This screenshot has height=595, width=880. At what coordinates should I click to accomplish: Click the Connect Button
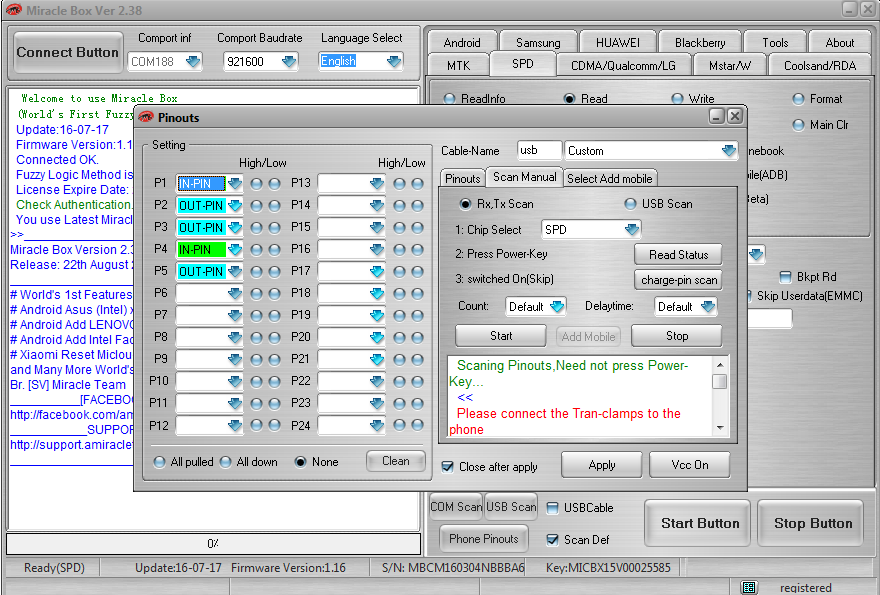(68, 52)
